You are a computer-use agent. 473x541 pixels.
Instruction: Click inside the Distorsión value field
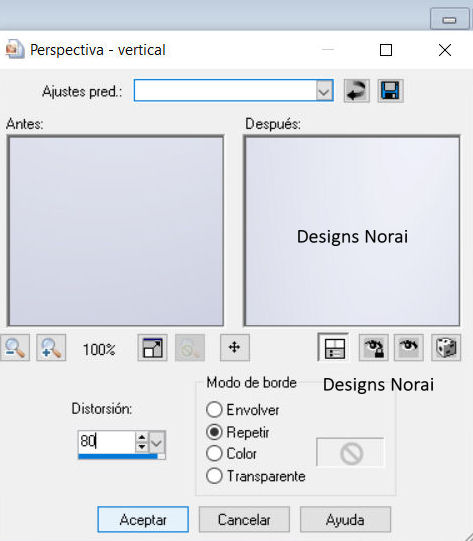(x=107, y=441)
